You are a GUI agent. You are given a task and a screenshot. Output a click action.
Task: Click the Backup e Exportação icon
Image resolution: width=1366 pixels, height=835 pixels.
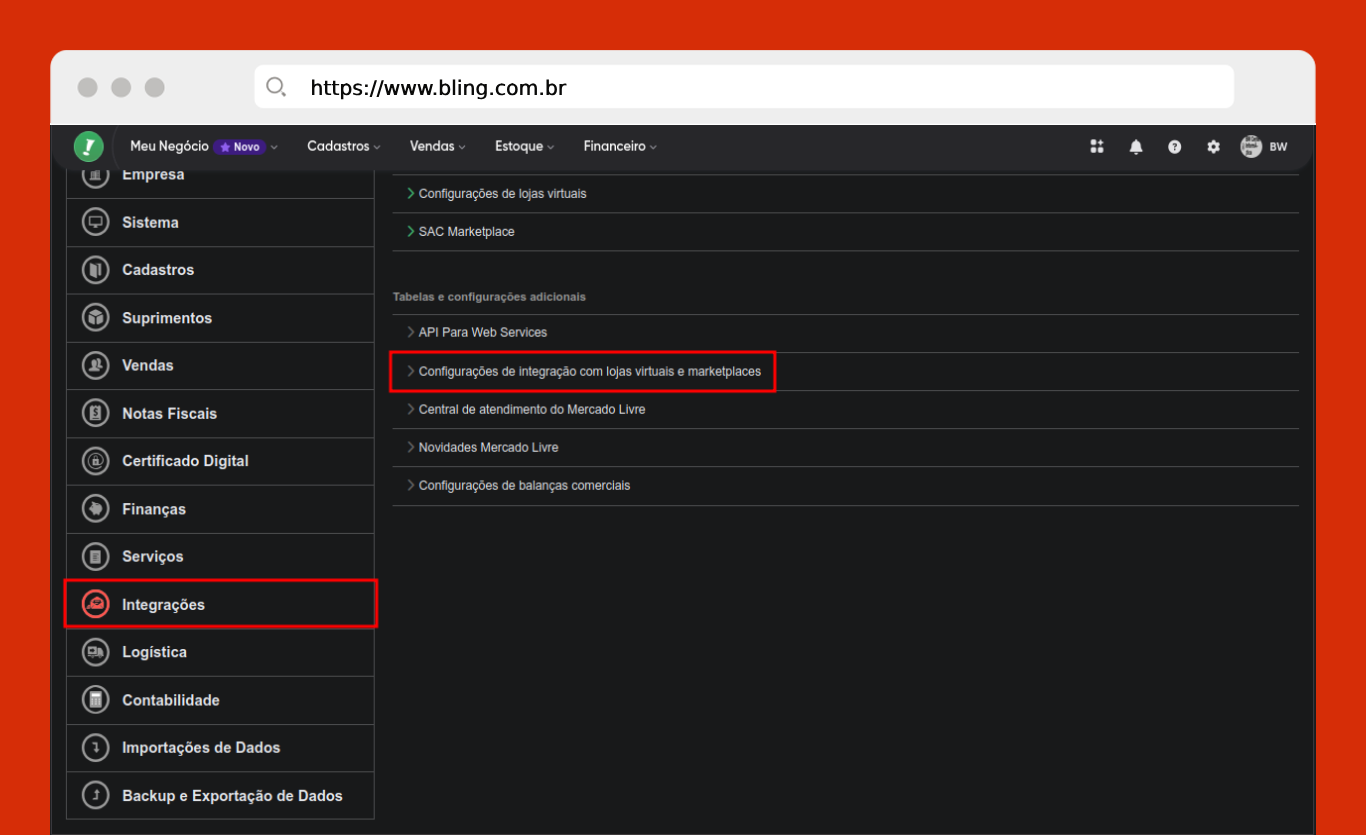pos(95,795)
